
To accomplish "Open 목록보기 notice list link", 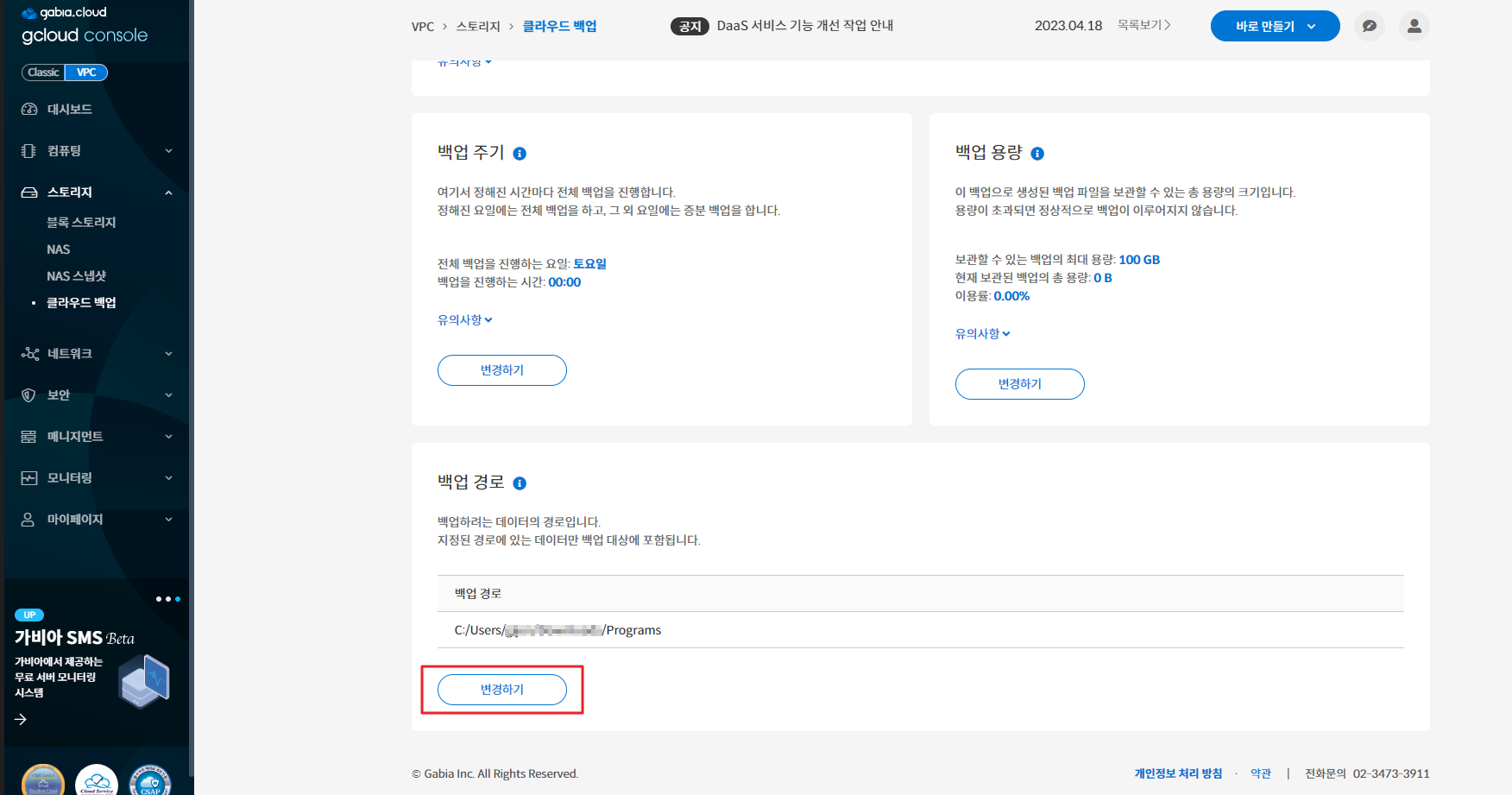I will tap(1144, 25).
